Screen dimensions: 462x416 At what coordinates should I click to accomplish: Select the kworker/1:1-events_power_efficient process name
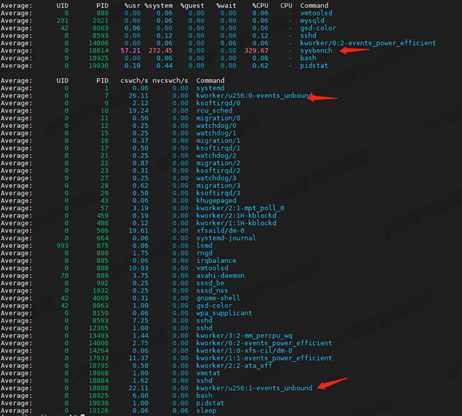coord(264,358)
